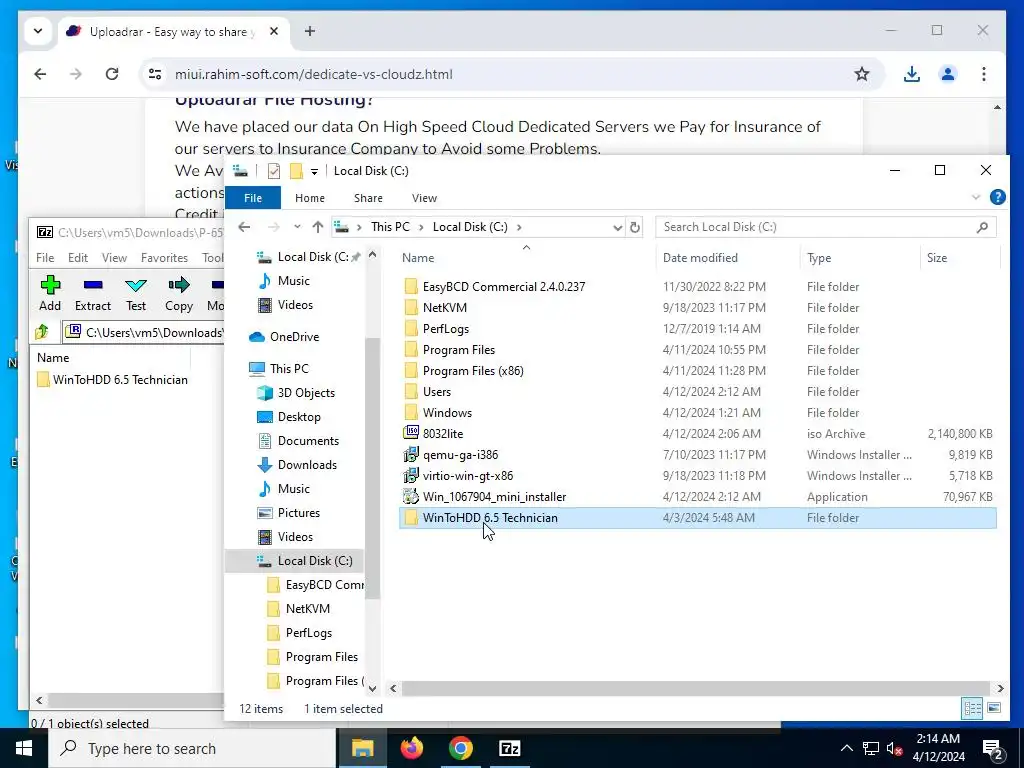Open Windows Start button
The width and height of the screenshot is (1024, 768).
(x=24, y=748)
